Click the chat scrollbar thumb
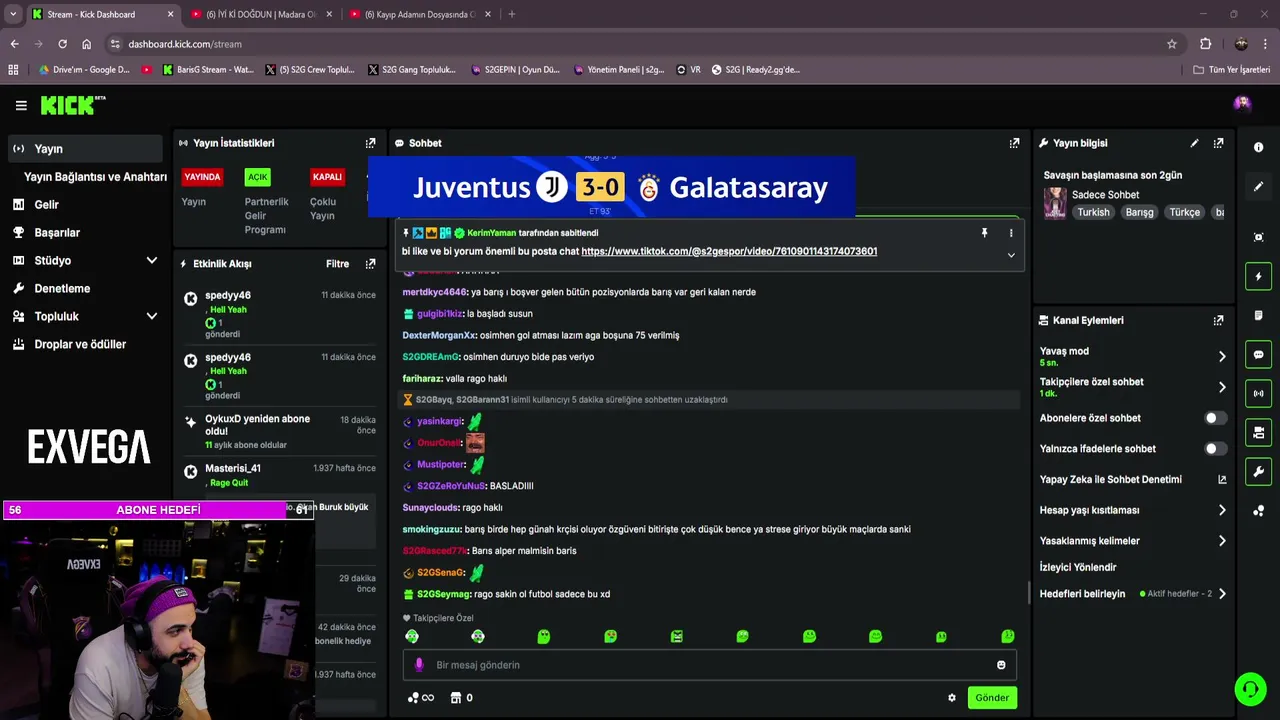This screenshot has width=1280, height=720. pos(1029,593)
